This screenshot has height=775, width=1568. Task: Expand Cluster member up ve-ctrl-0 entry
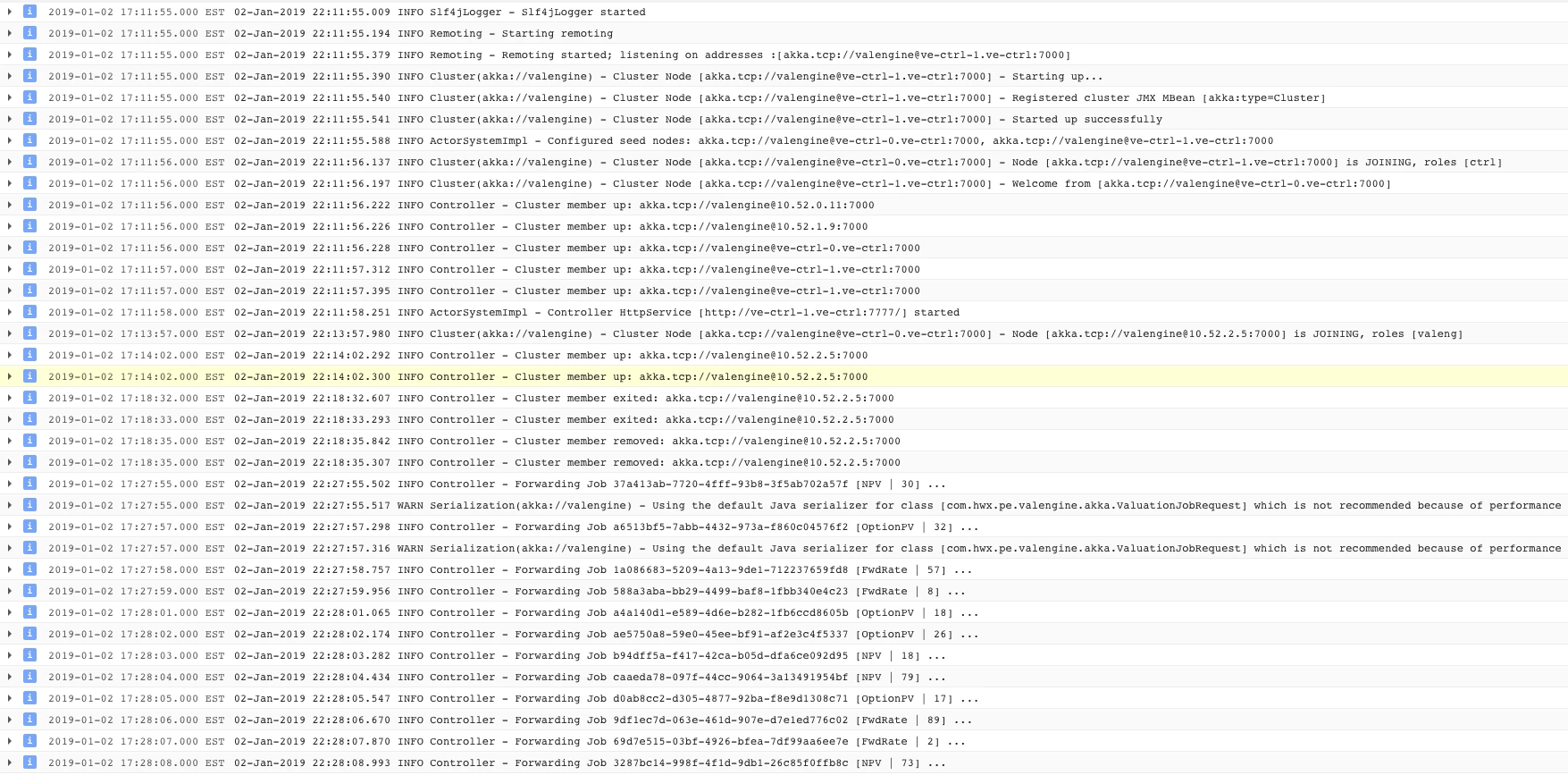[x=10, y=248]
